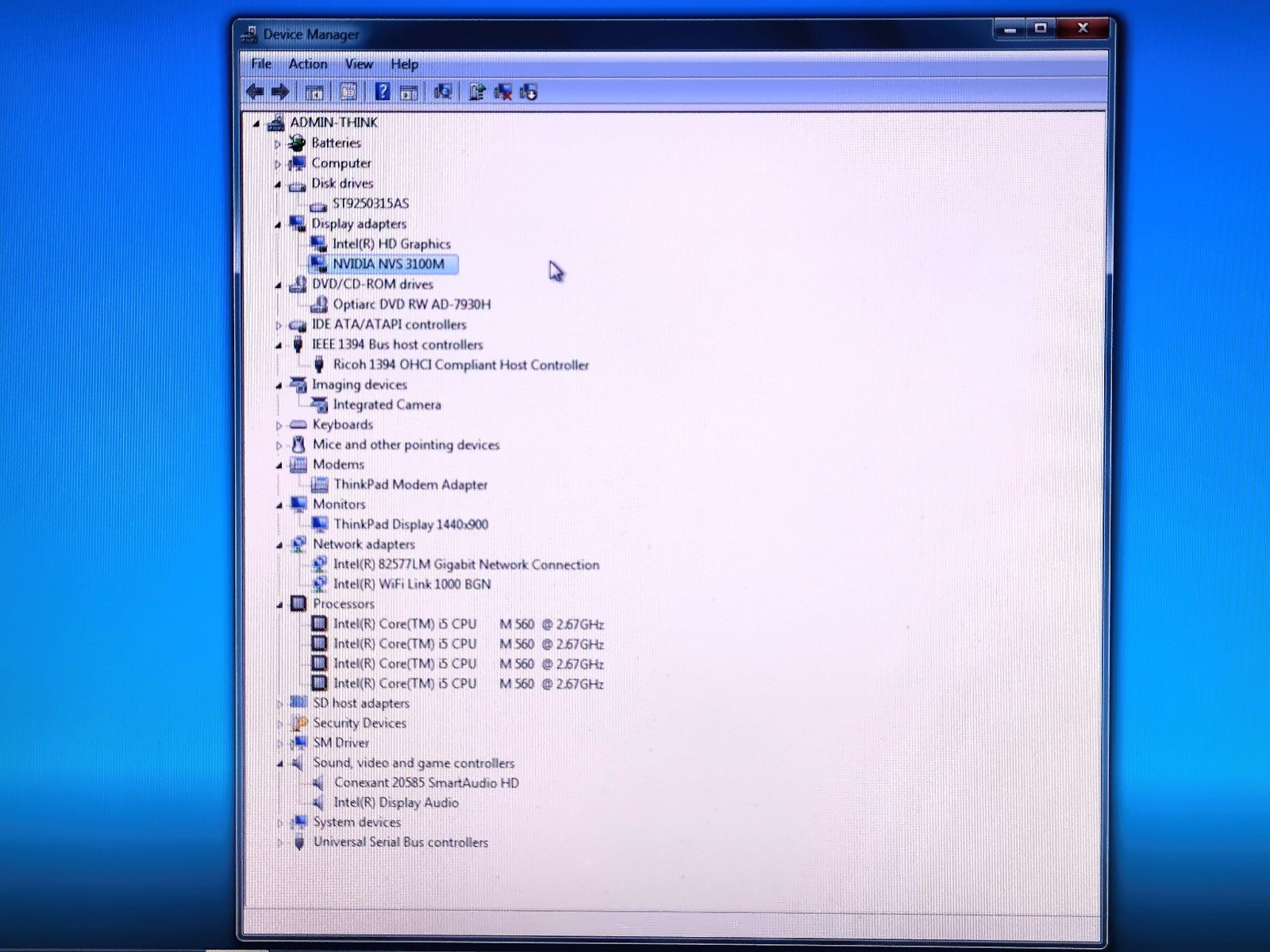Expand Mice and other pointing devices
1270x952 pixels.
click(x=279, y=446)
